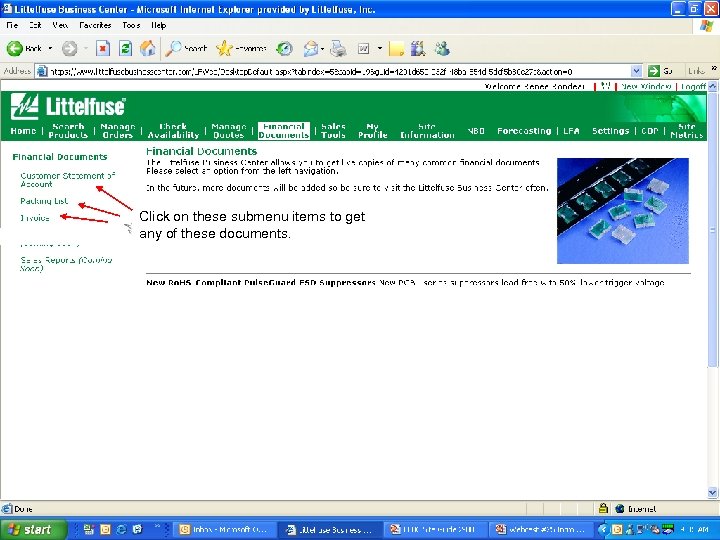The height and width of the screenshot is (540, 720).
Task: Go to the Home tab
Action: 23,131
